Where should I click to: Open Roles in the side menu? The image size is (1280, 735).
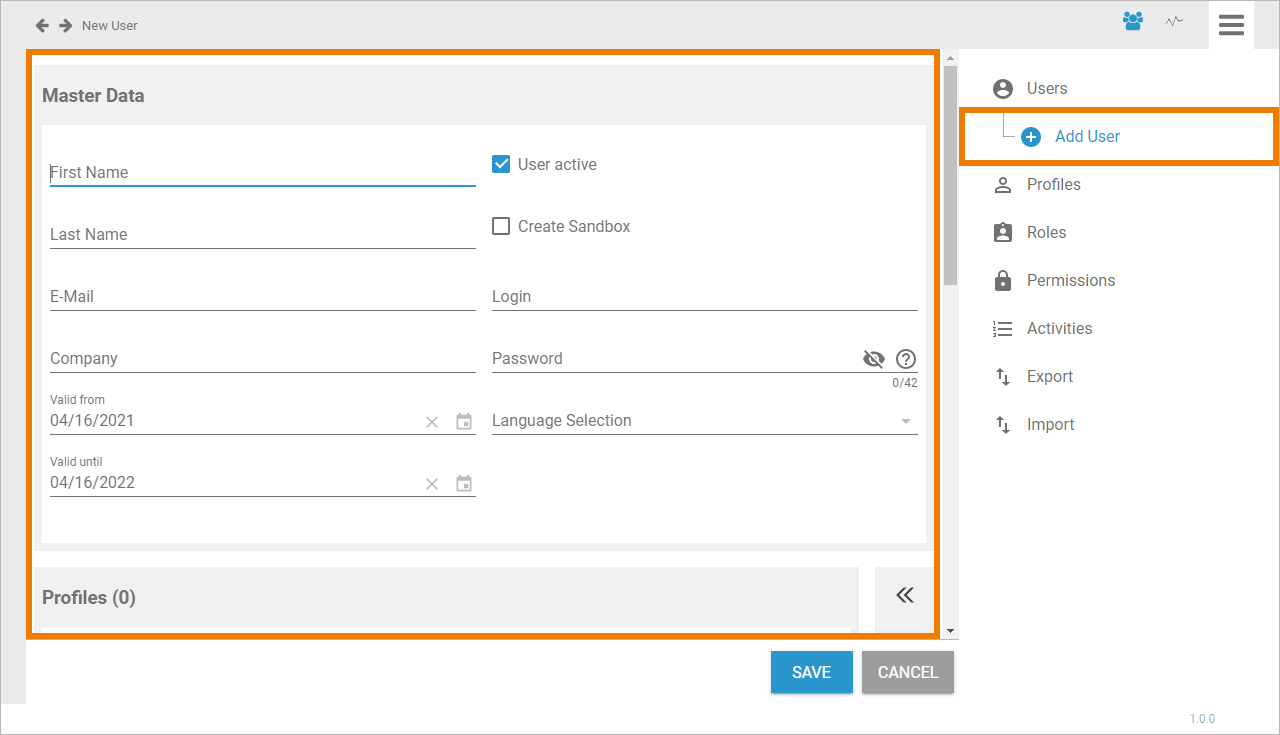pyautogui.click(x=1046, y=232)
